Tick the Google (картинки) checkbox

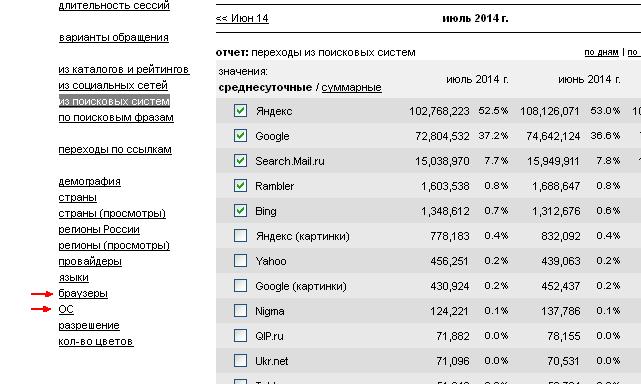point(240,285)
